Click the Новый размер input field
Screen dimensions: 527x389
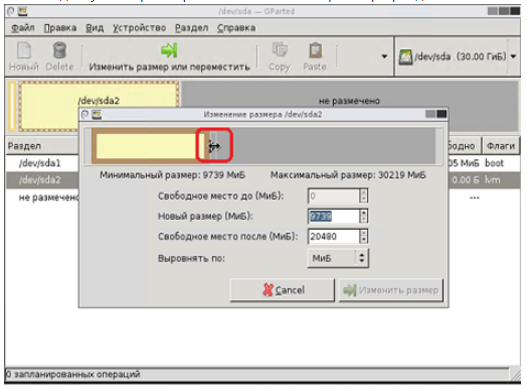click(x=333, y=216)
